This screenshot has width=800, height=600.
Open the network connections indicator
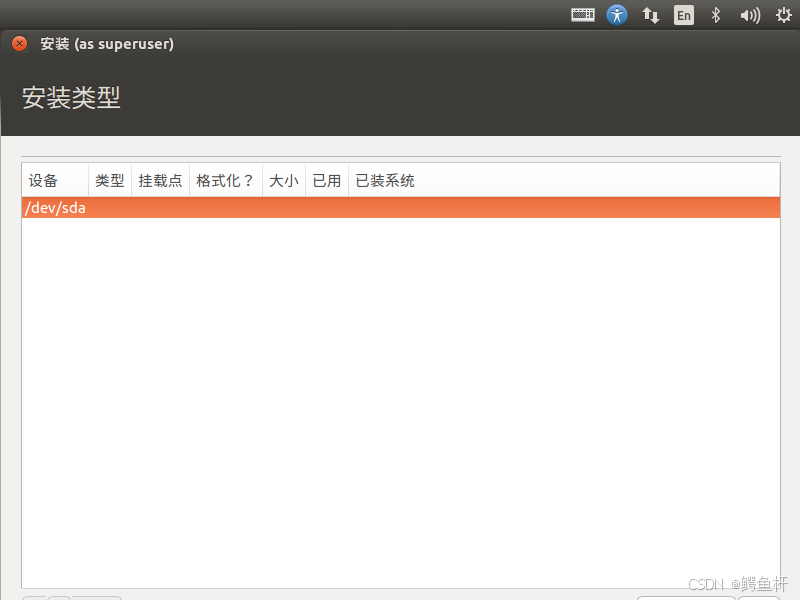coord(650,15)
